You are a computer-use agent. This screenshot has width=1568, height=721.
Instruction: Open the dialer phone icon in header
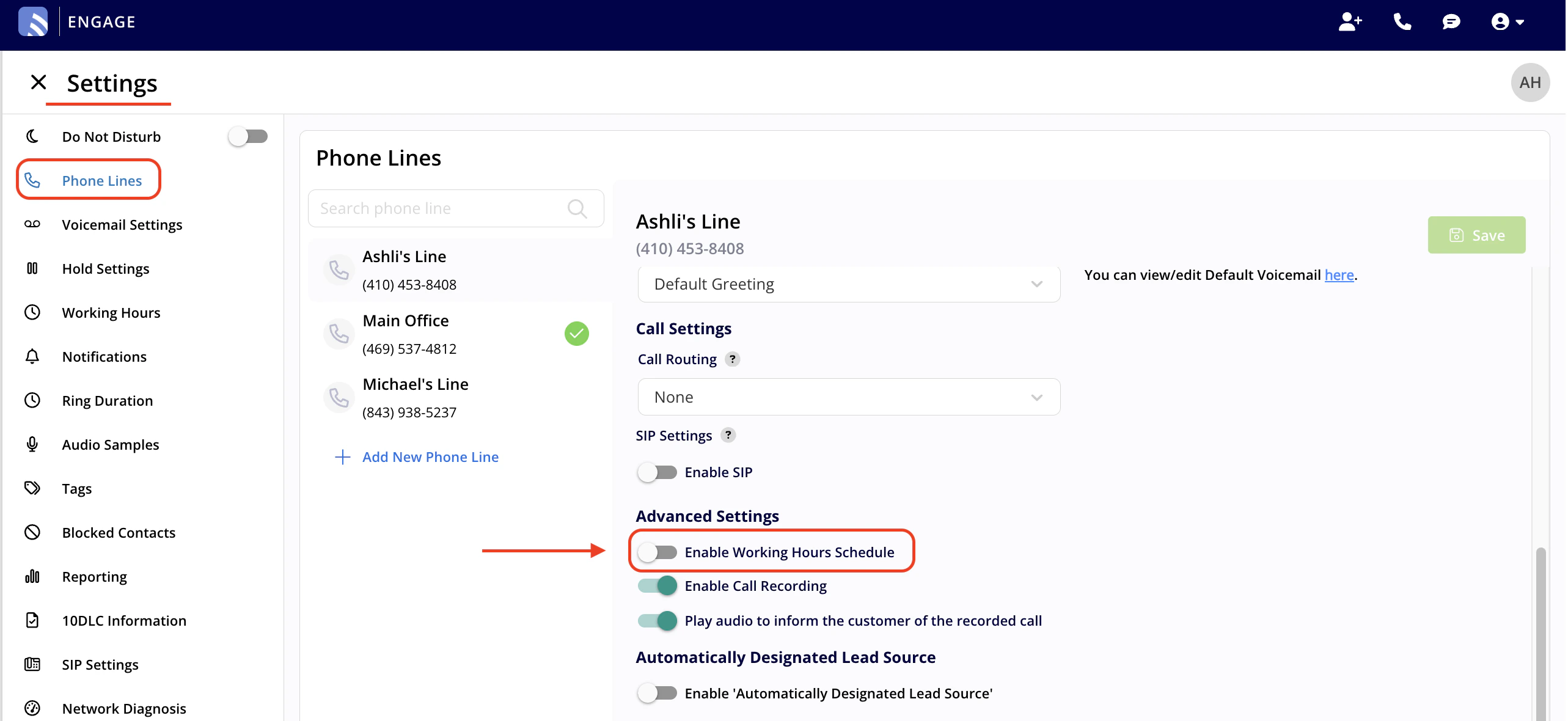click(x=1402, y=22)
